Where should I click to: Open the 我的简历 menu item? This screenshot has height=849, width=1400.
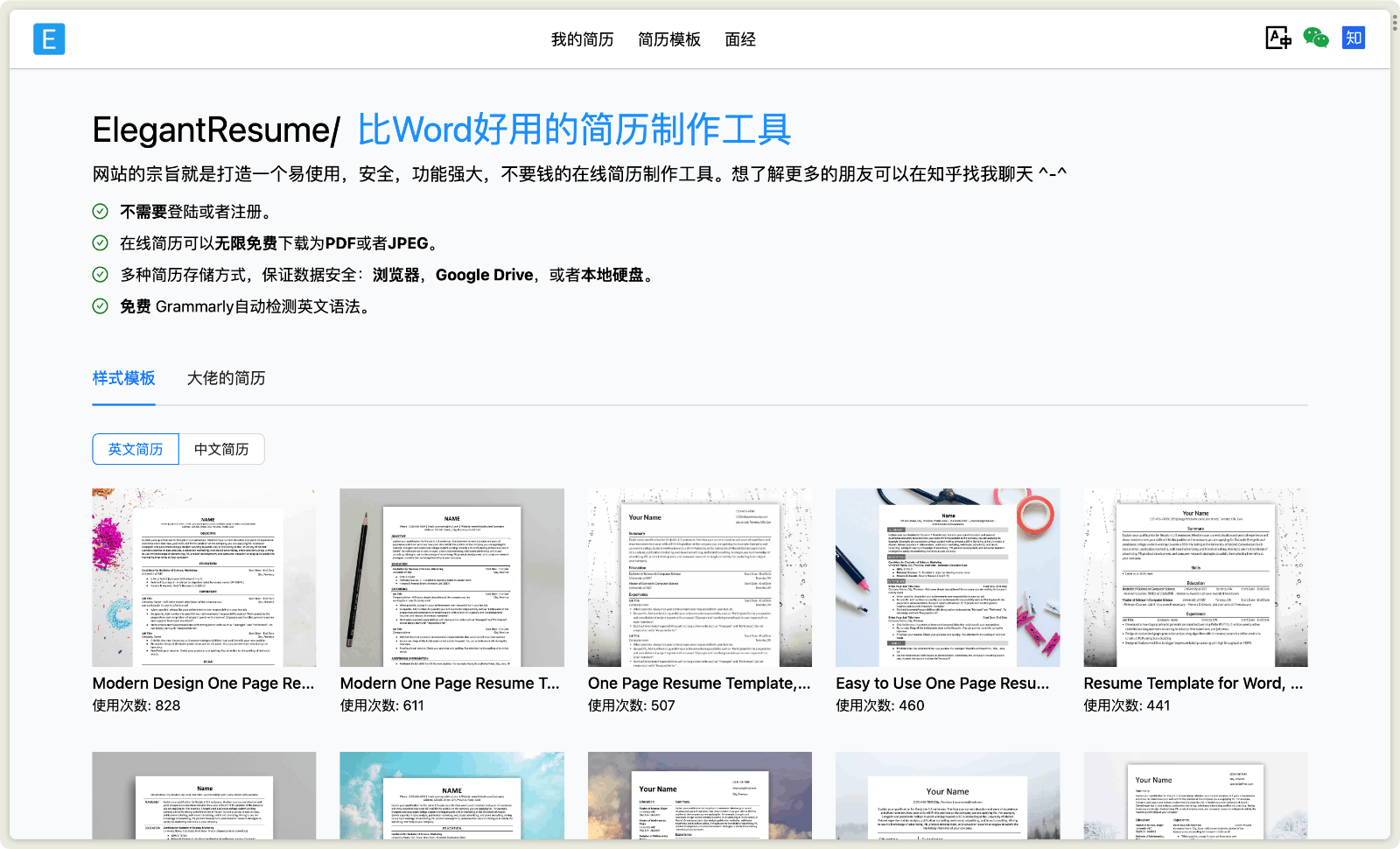pos(582,39)
